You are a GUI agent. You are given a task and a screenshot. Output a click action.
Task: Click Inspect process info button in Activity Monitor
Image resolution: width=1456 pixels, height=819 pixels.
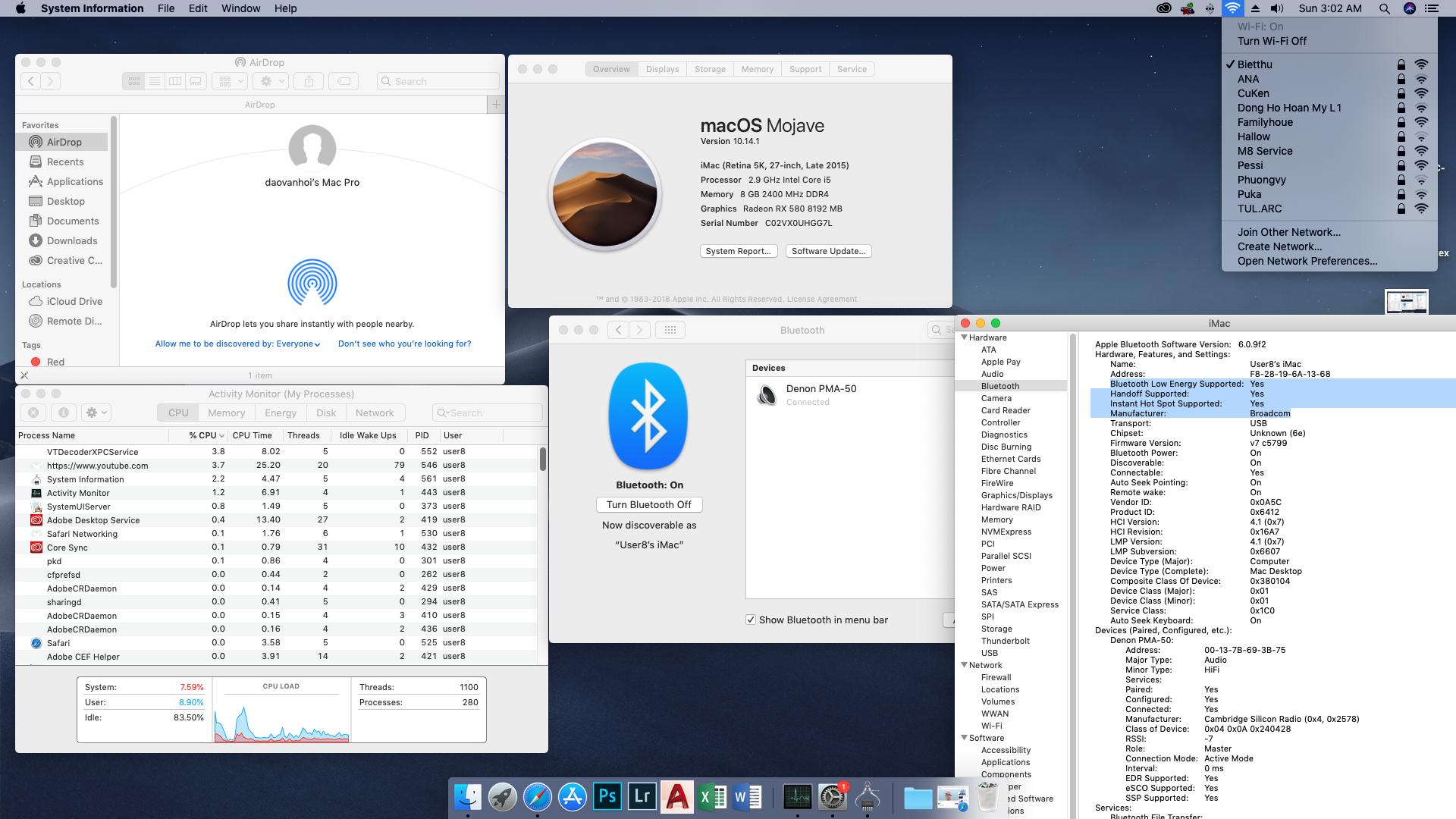click(63, 413)
